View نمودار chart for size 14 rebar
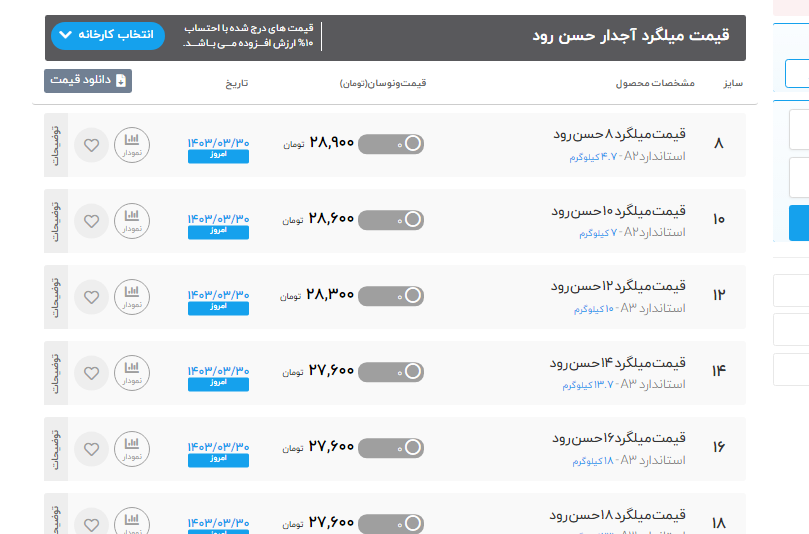Viewport: 809px width, 534px height. click(131, 373)
